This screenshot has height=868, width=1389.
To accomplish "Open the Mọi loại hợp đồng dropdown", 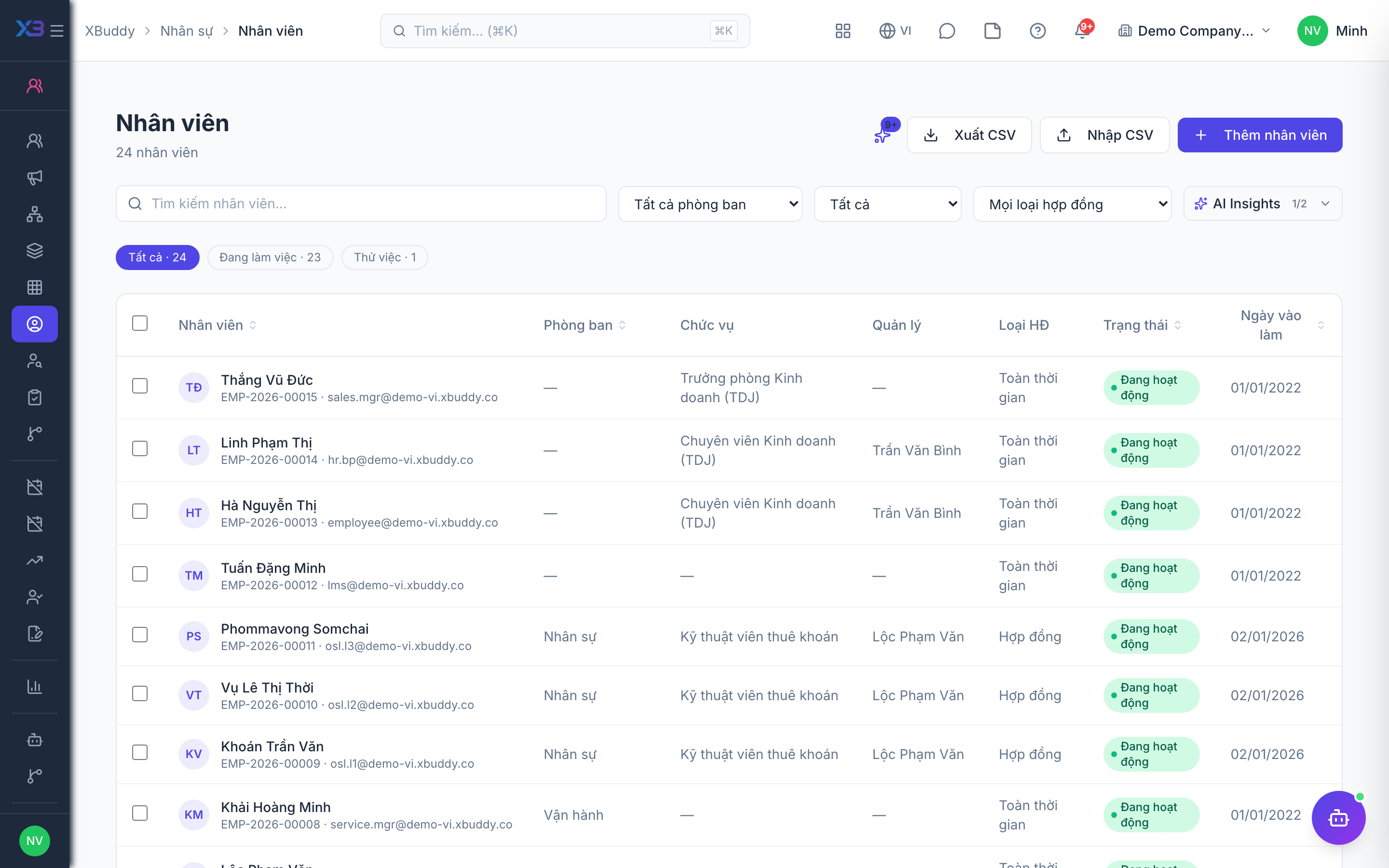I will pyautogui.click(x=1072, y=204).
